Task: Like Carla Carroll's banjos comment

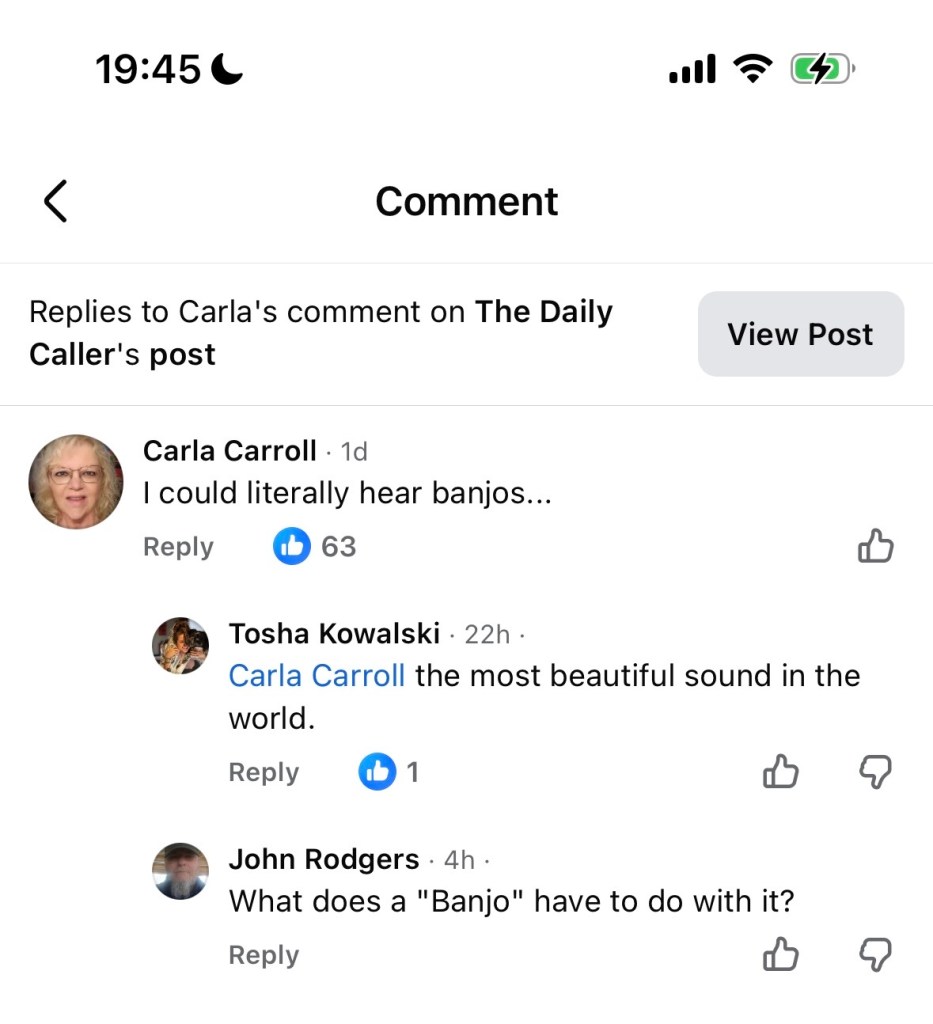Action: pos(875,547)
